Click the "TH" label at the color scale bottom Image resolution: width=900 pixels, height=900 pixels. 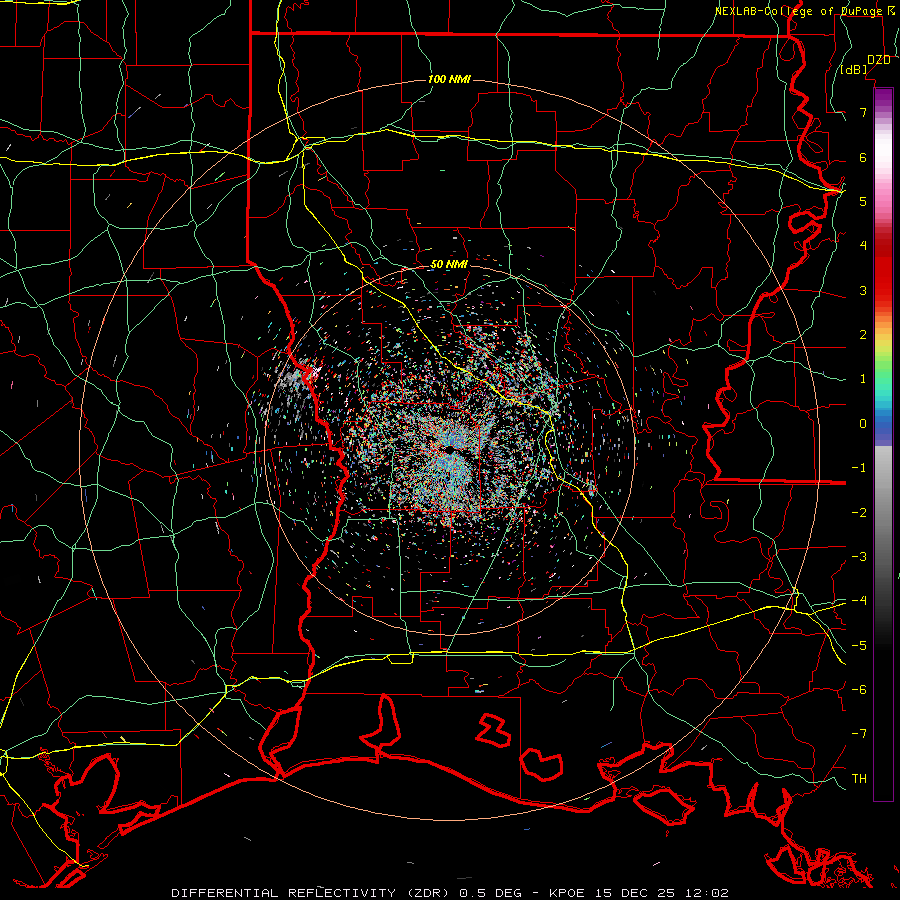tap(859, 779)
